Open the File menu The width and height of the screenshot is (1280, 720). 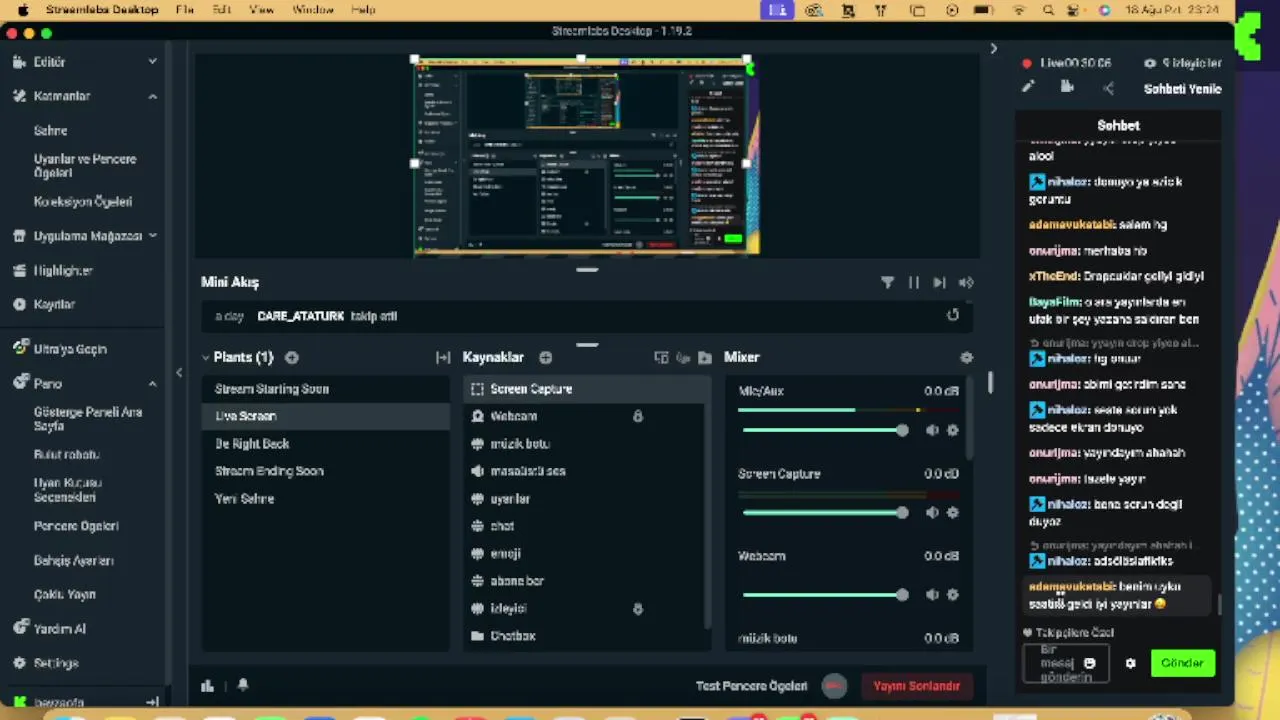(x=185, y=10)
